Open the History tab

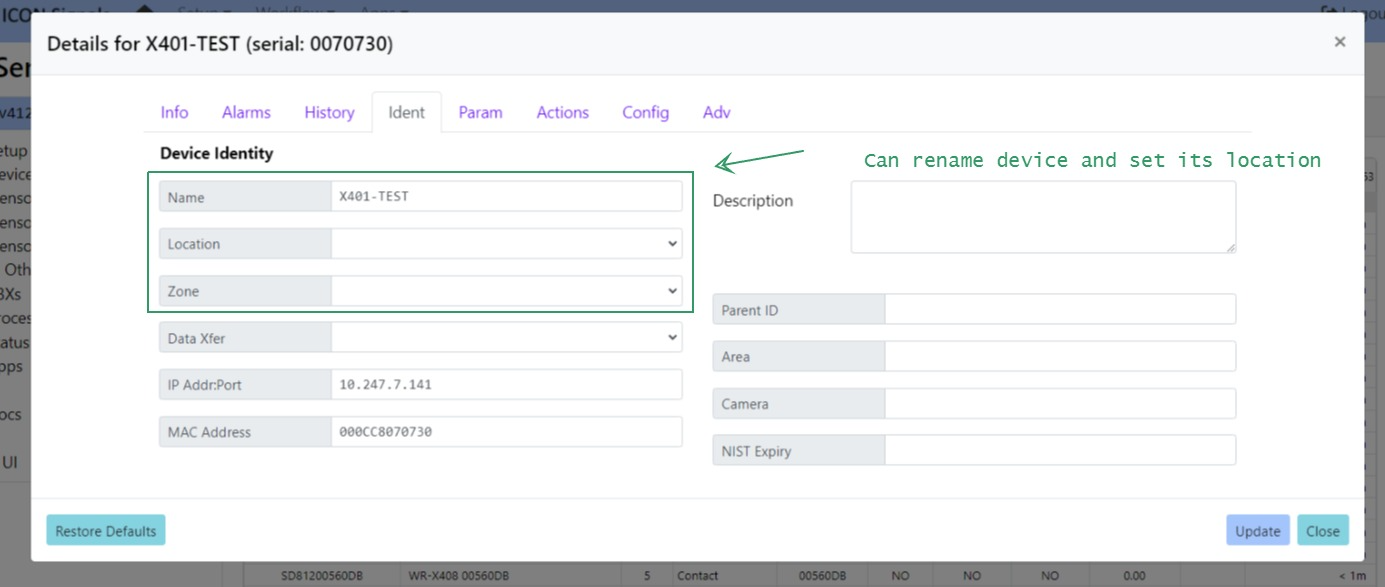329,112
